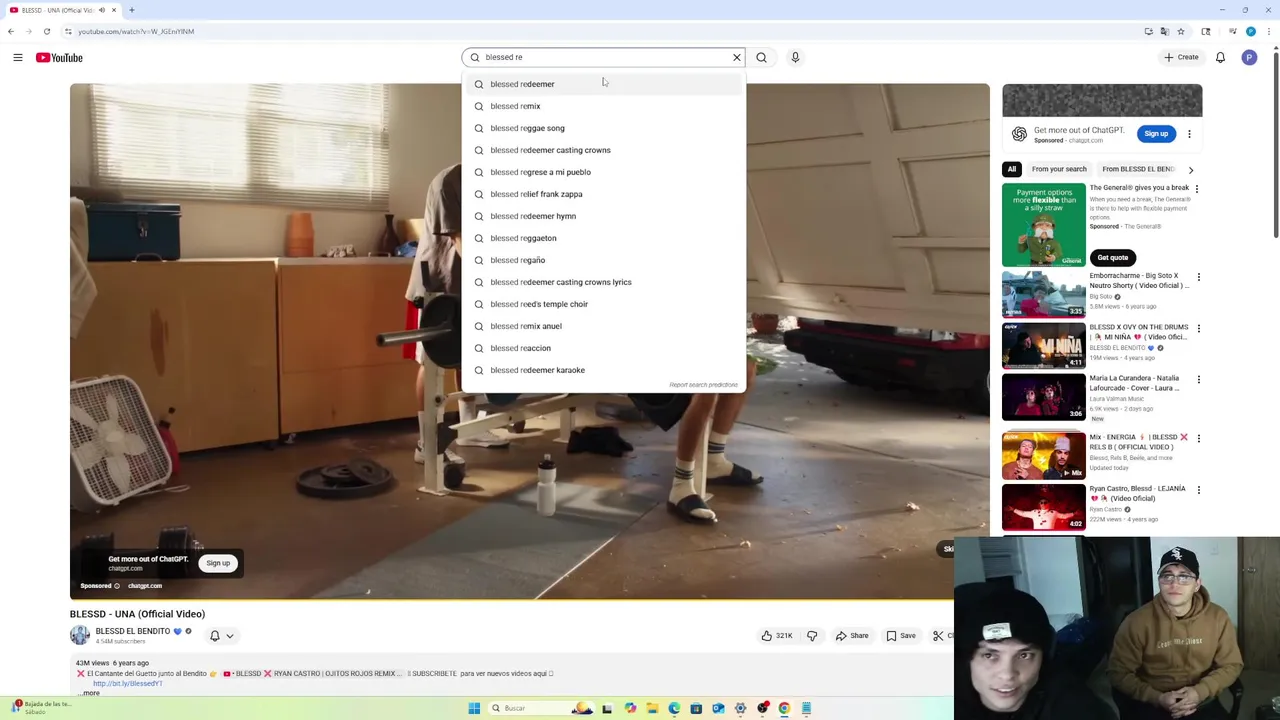Viewport: 1280px width, 720px height.
Task: Open the bit.ly BlessdYT description link
Action: pos(127,684)
